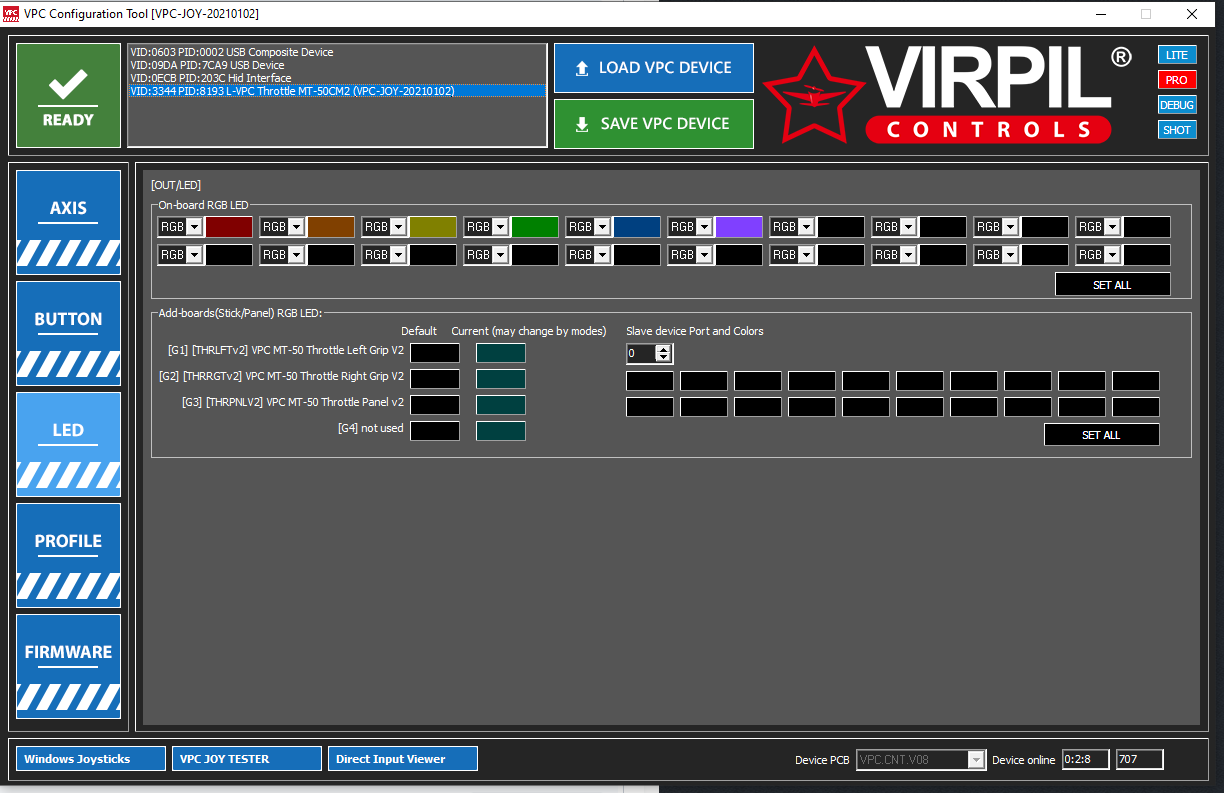Pick the purple on-board LED color swatch

[x=739, y=227]
